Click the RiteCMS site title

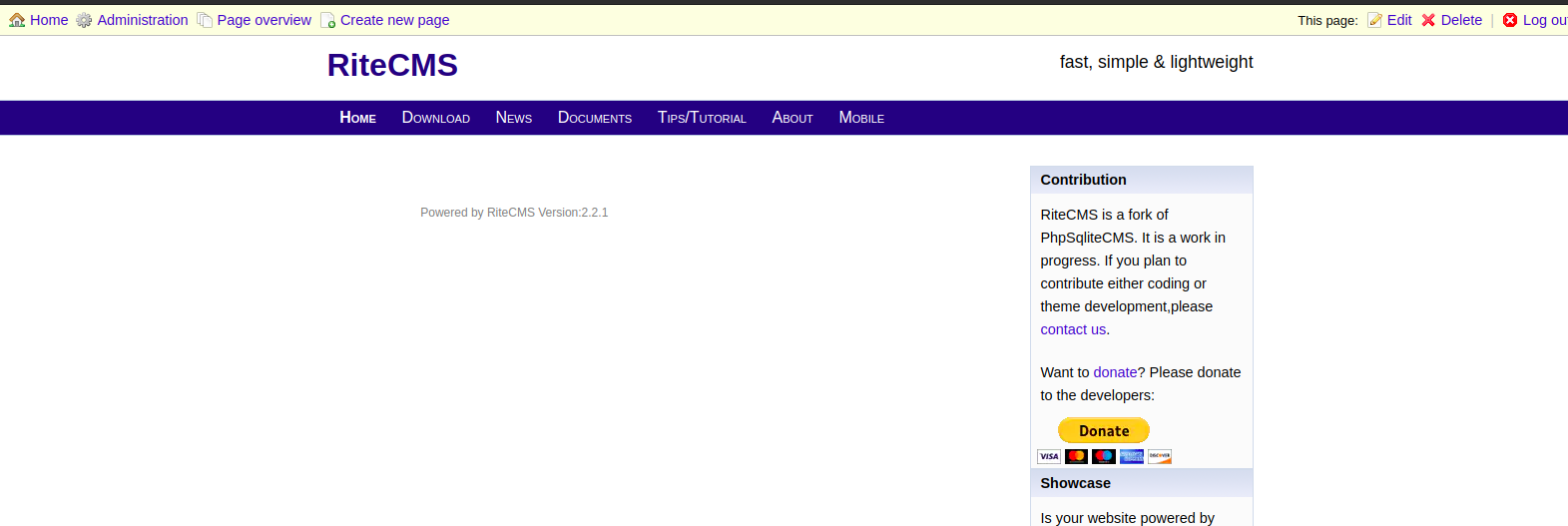click(x=392, y=65)
